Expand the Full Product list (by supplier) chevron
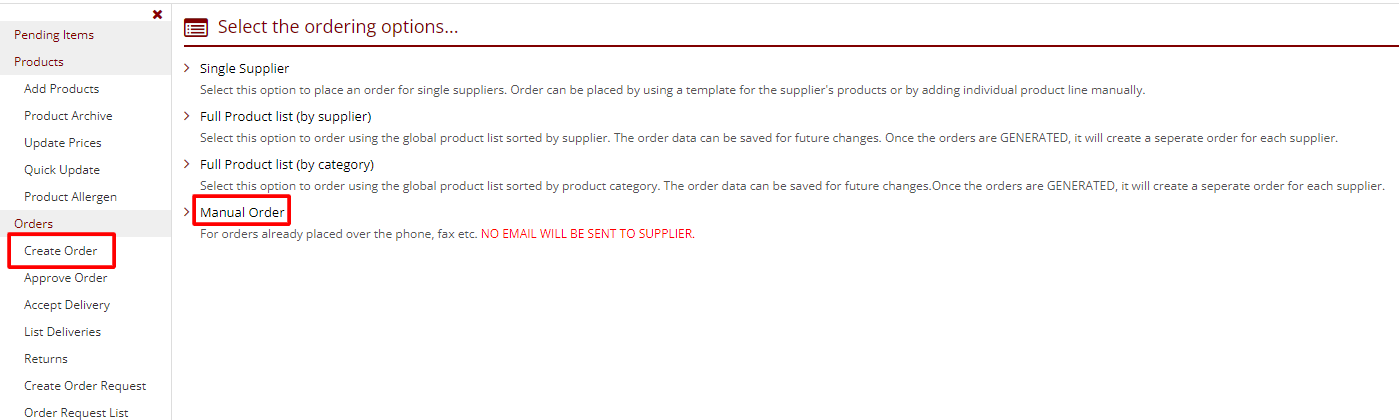 coord(187,116)
